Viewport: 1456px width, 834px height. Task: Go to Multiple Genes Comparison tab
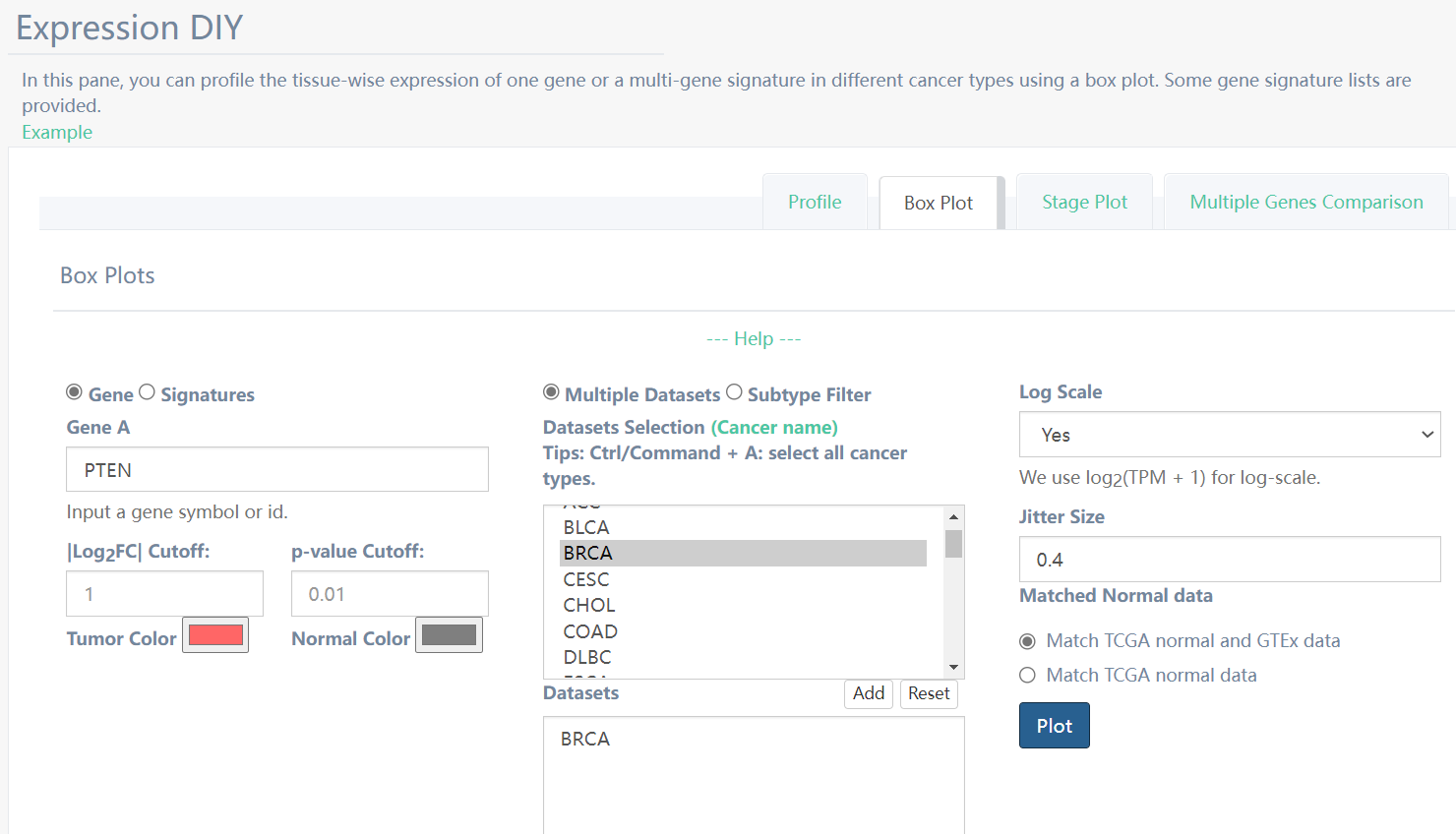point(1305,202)
